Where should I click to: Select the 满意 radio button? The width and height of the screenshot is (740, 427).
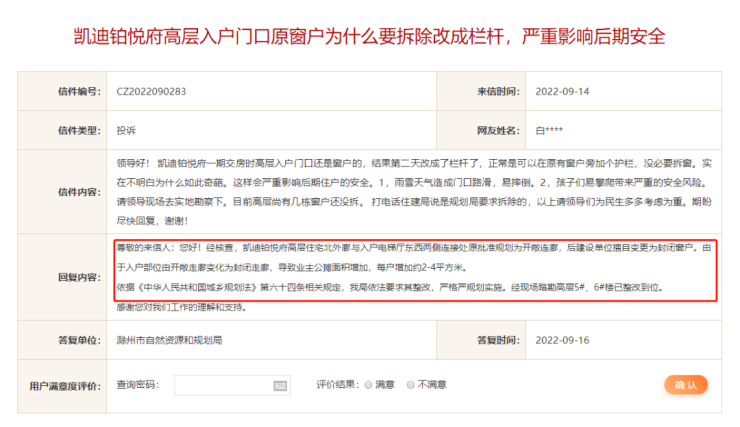[x=368, y=385]
